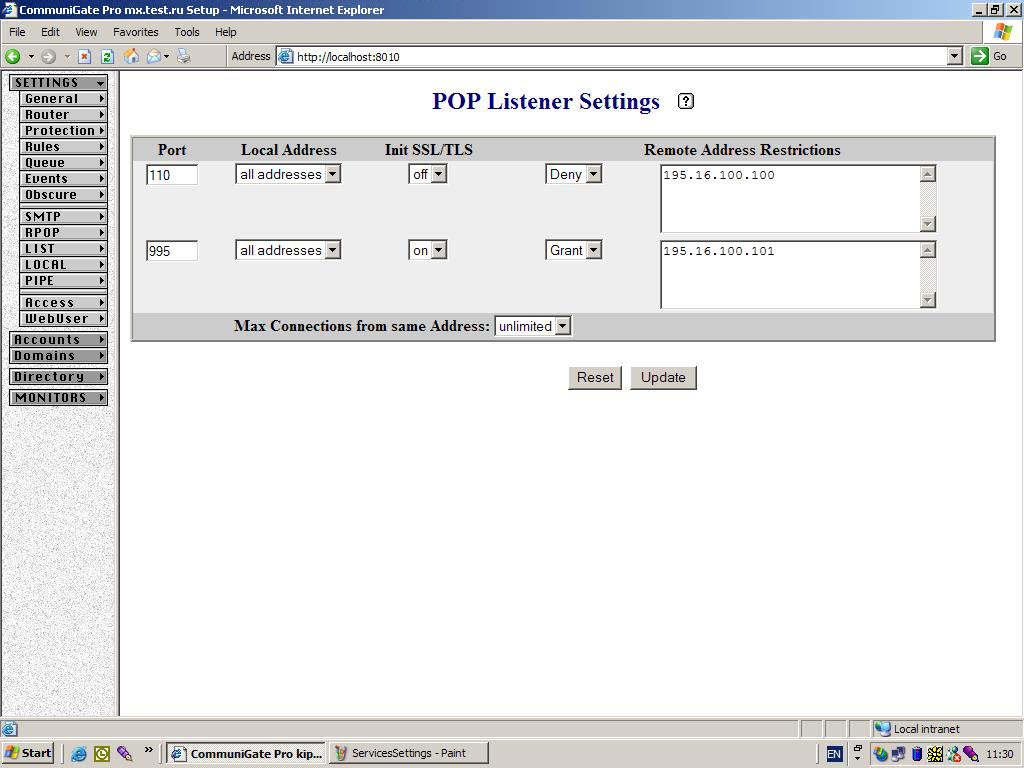
Task: Click the 11:30 clock in the tray
Action: tap(999, 754)
